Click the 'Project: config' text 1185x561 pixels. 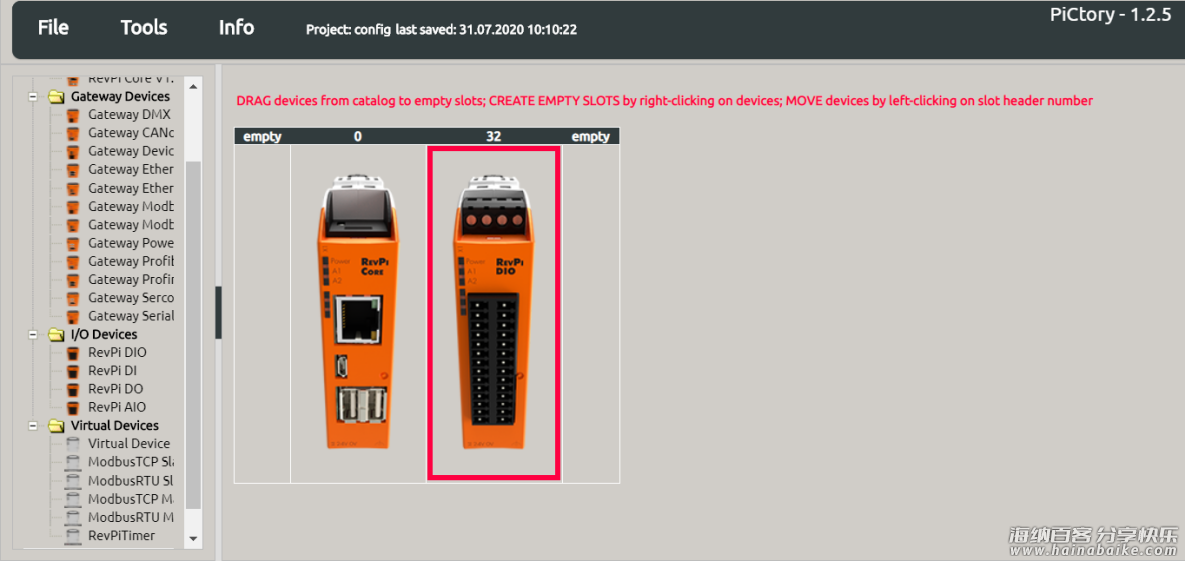coord(348,30)
